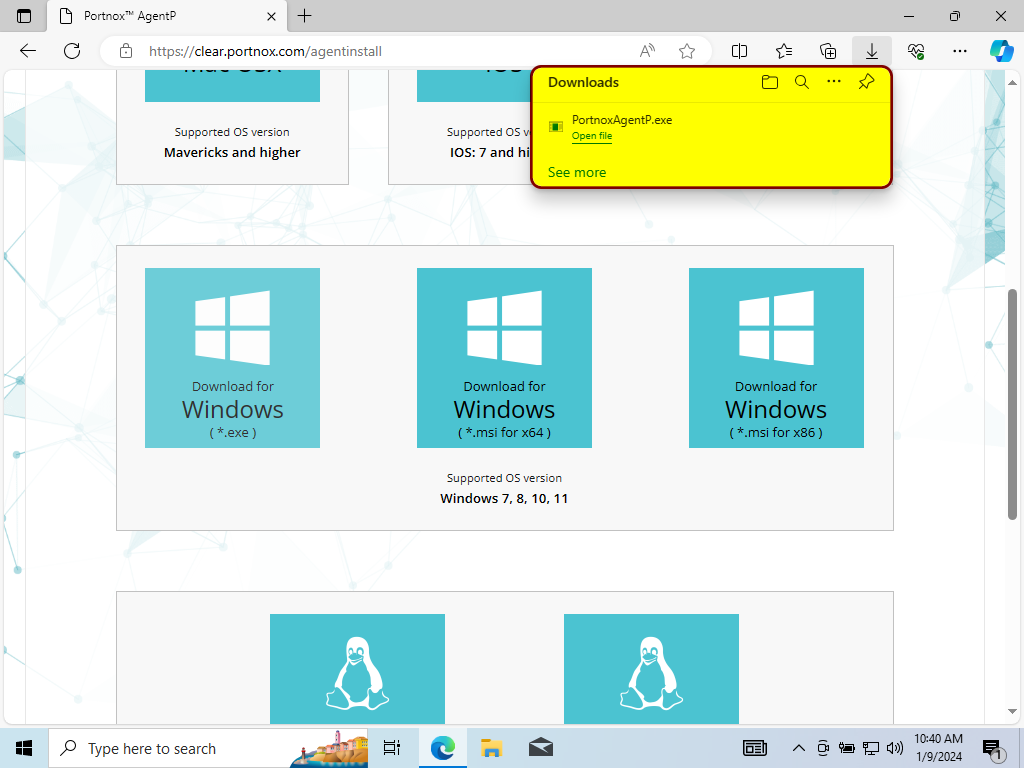Select the Portnox AgentP tab
The height and width of the screenshot is (768, 1024).
pyautogui.click(x=167, y=16)
